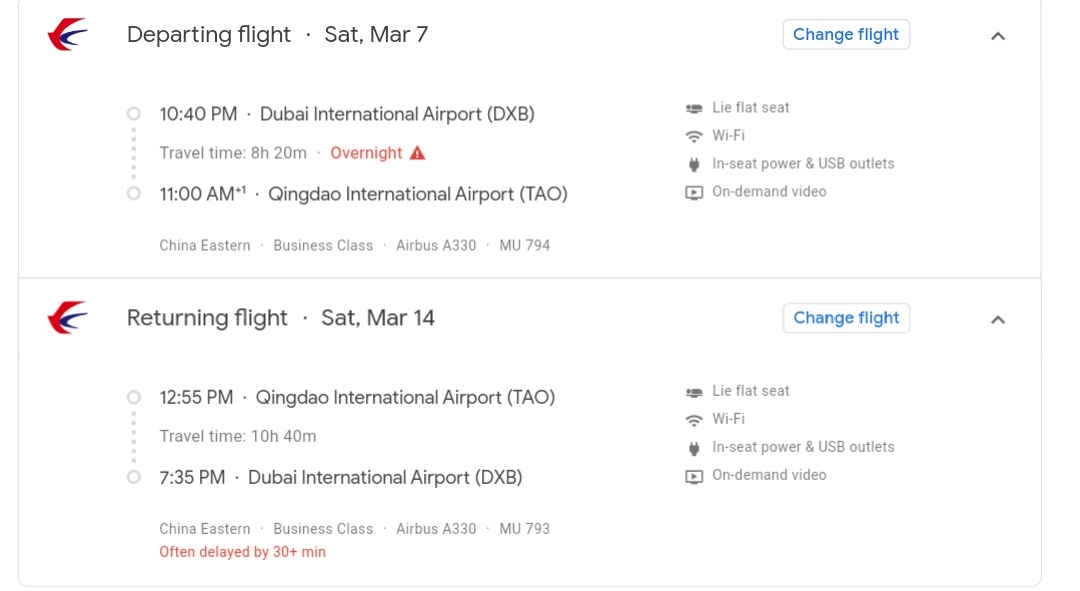Screen dimensions: 1080x591
Task: Click departing flight Lie flat seat icon
Action: pyautogui.click(x=694, y=108)
